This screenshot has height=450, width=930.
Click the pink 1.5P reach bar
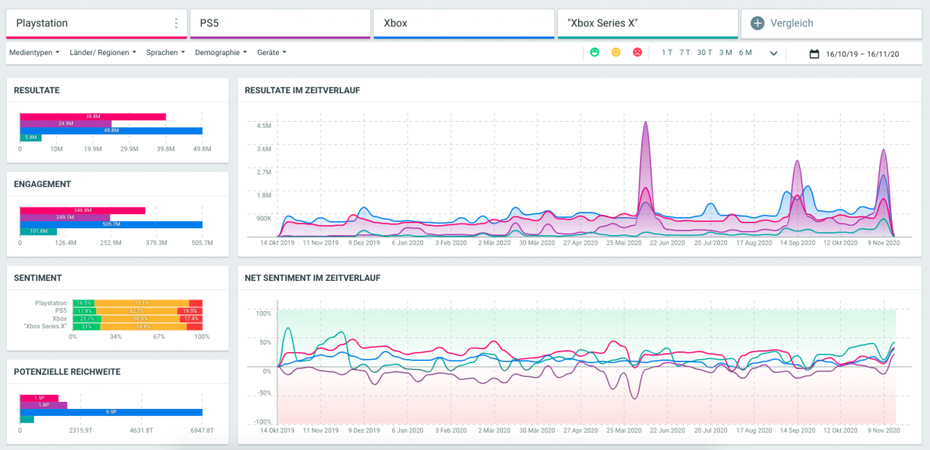point(39,398)
